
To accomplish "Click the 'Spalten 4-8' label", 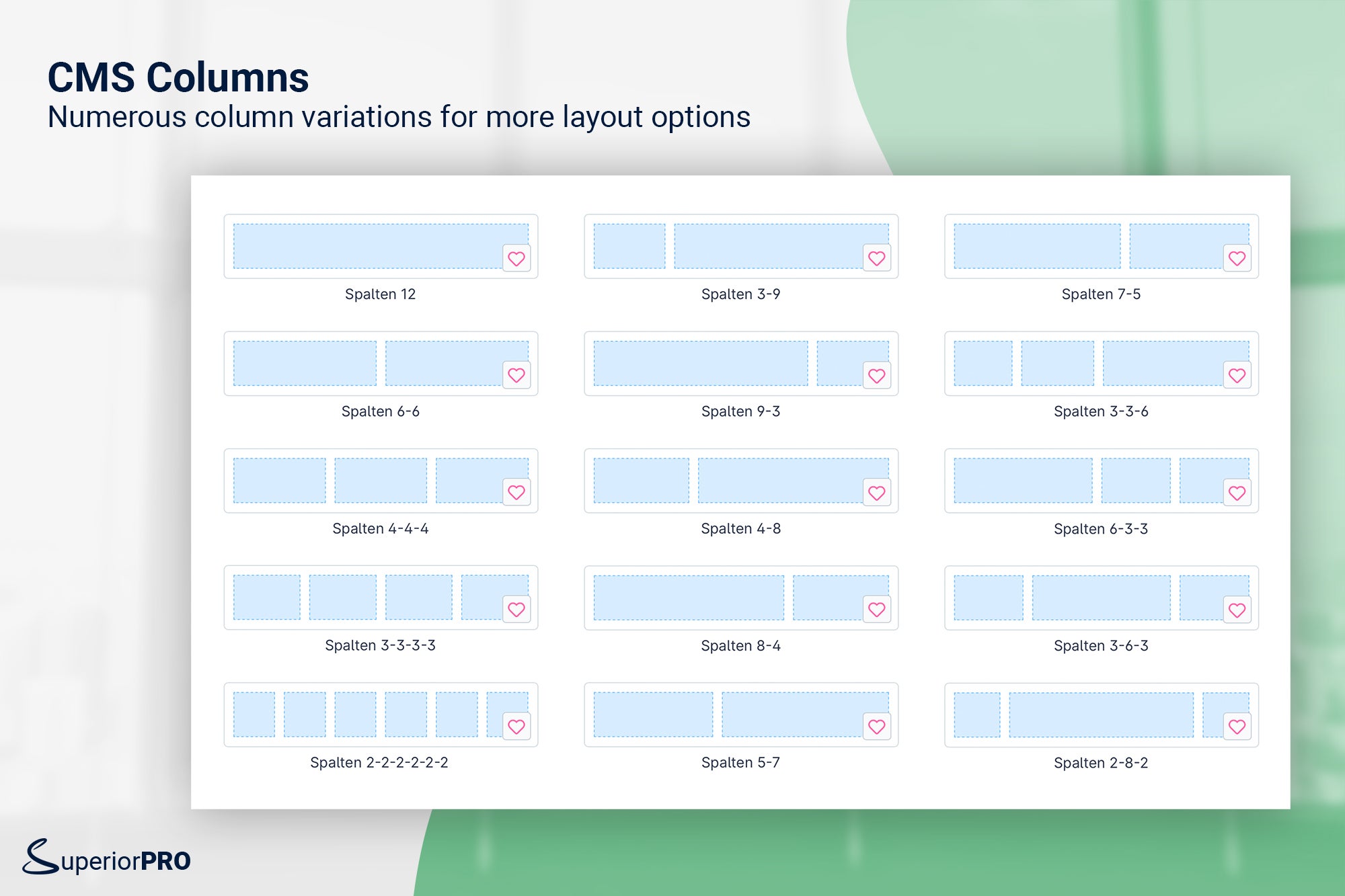I will point(741,528).
